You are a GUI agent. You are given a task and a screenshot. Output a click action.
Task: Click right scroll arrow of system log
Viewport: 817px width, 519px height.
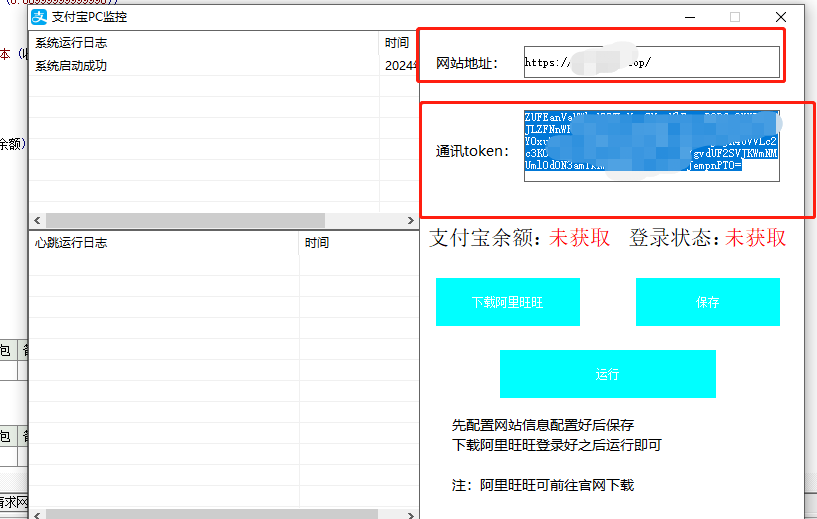coord(411,220)
